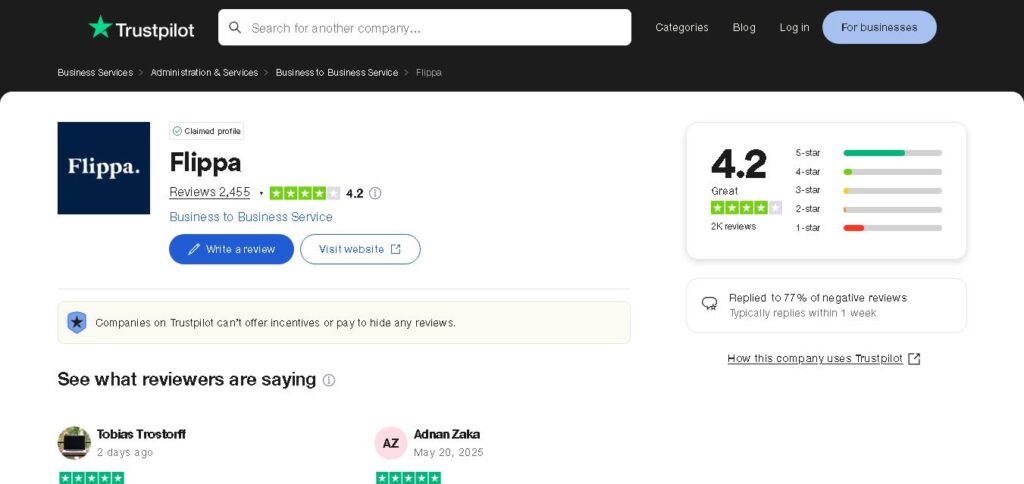The height and width of the screenshot is (484, 1024).
Task: Open the blue Business to Business Service category link
Action: [251, 217]
